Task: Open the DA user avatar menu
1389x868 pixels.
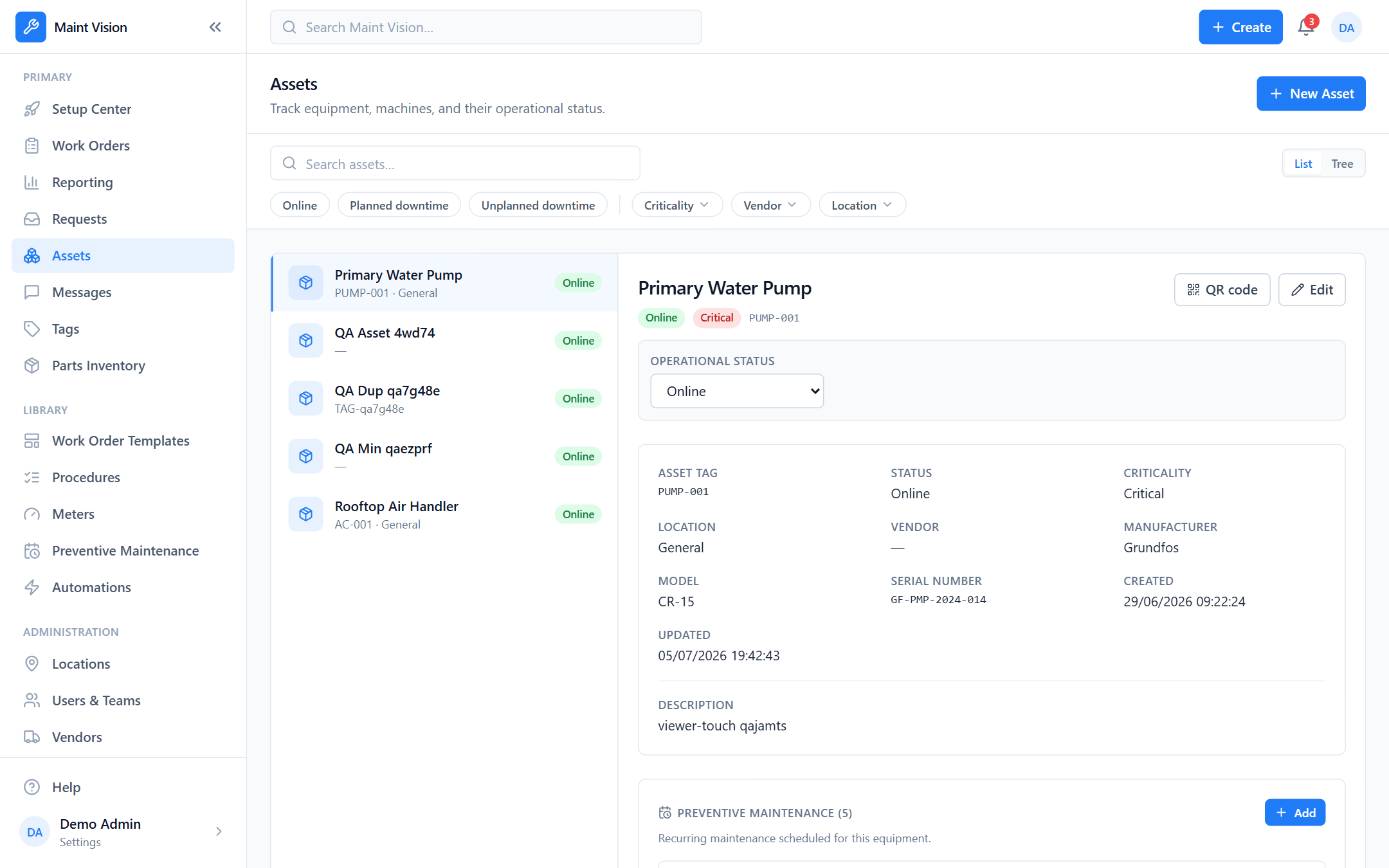Action: coord(1347,27)
